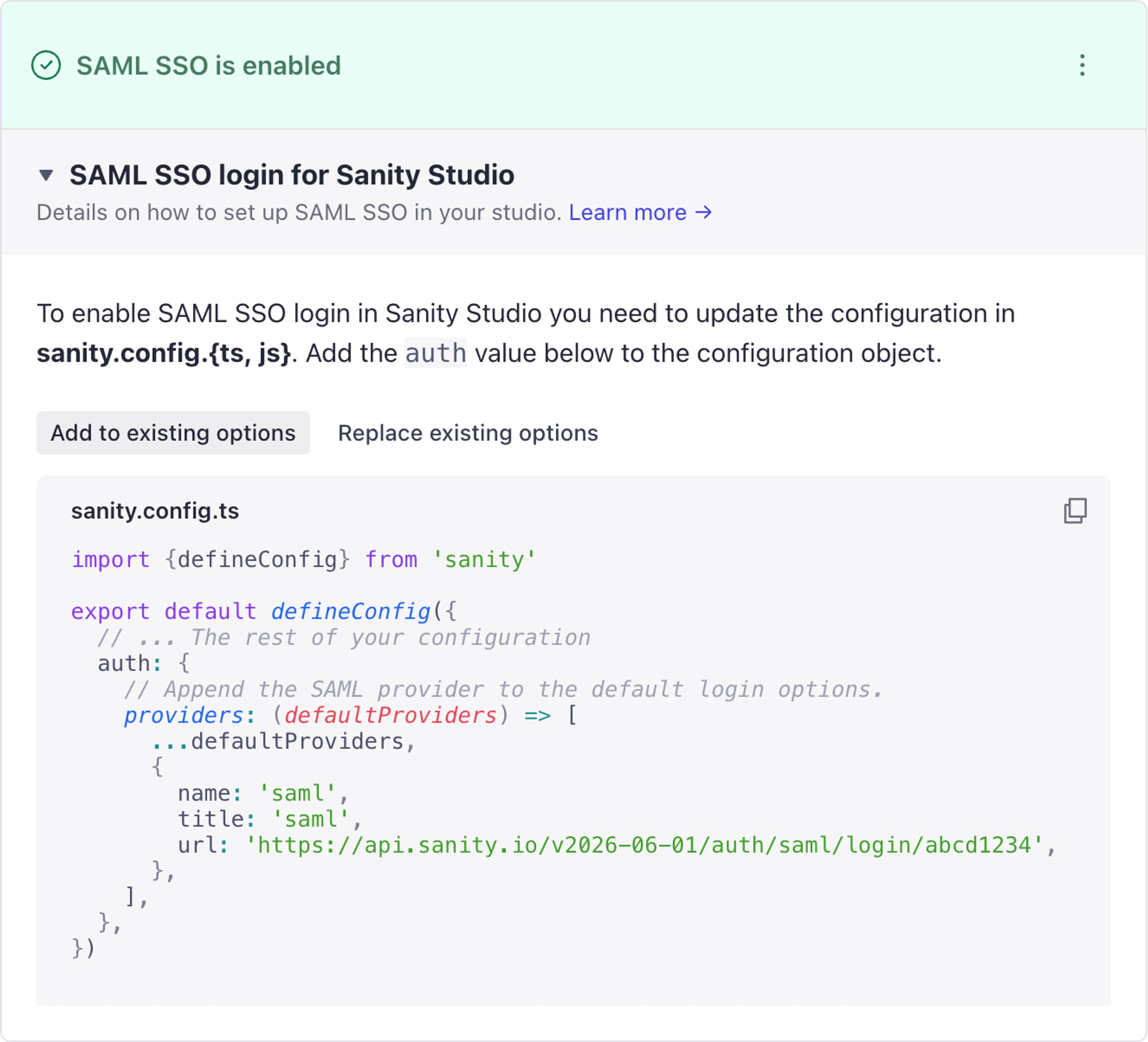Click the auth: { code line
The height and width of the screenshot is (1042, 1148).
click(143, 664)
